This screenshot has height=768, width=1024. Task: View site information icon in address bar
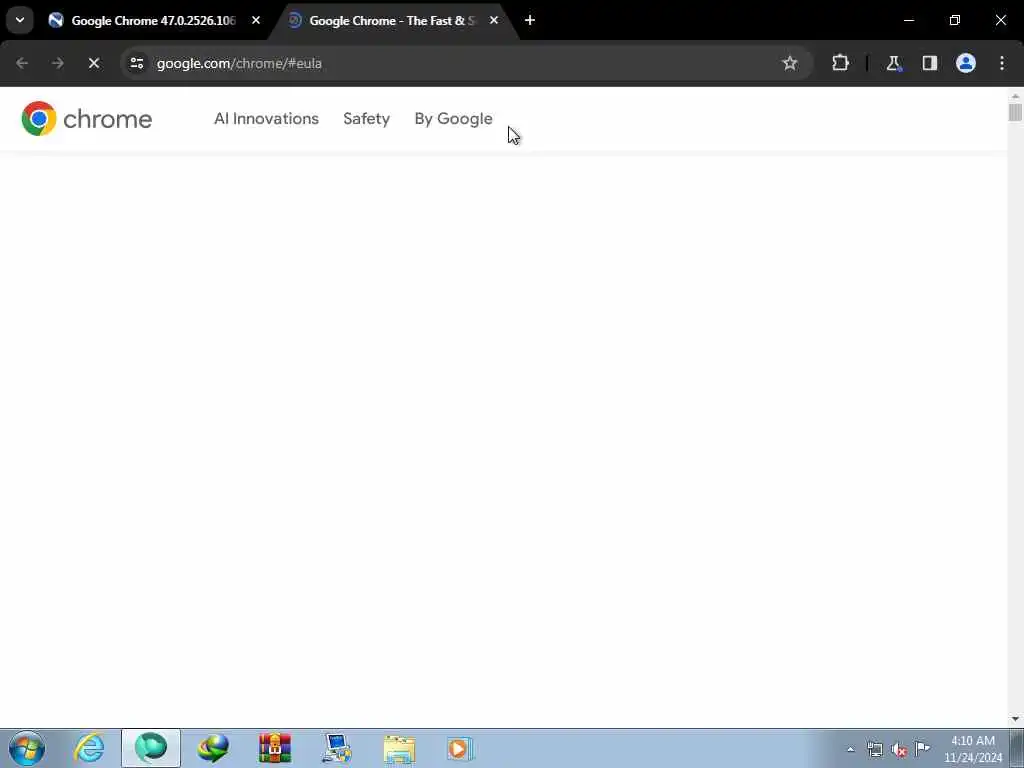(136, 63)
